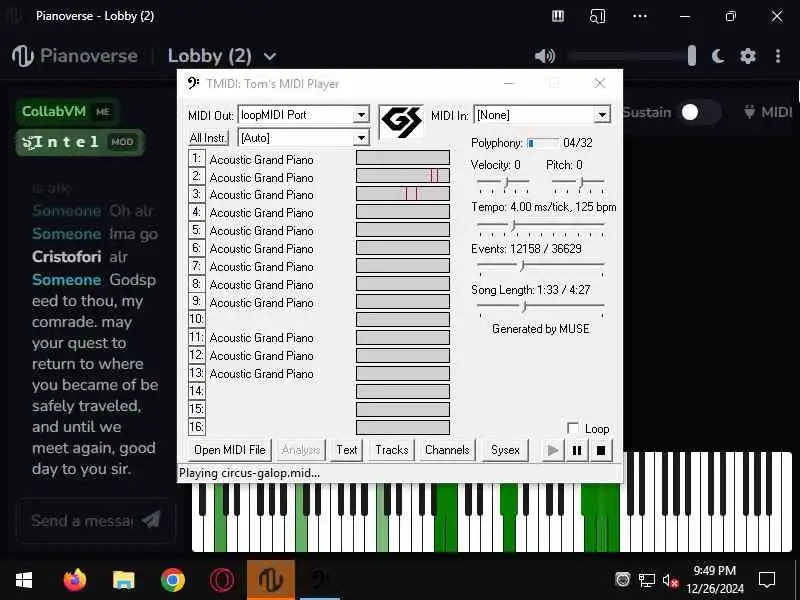Click the Tempo slider
Viewport: 800px width, 600px height.
click(541, 227)
